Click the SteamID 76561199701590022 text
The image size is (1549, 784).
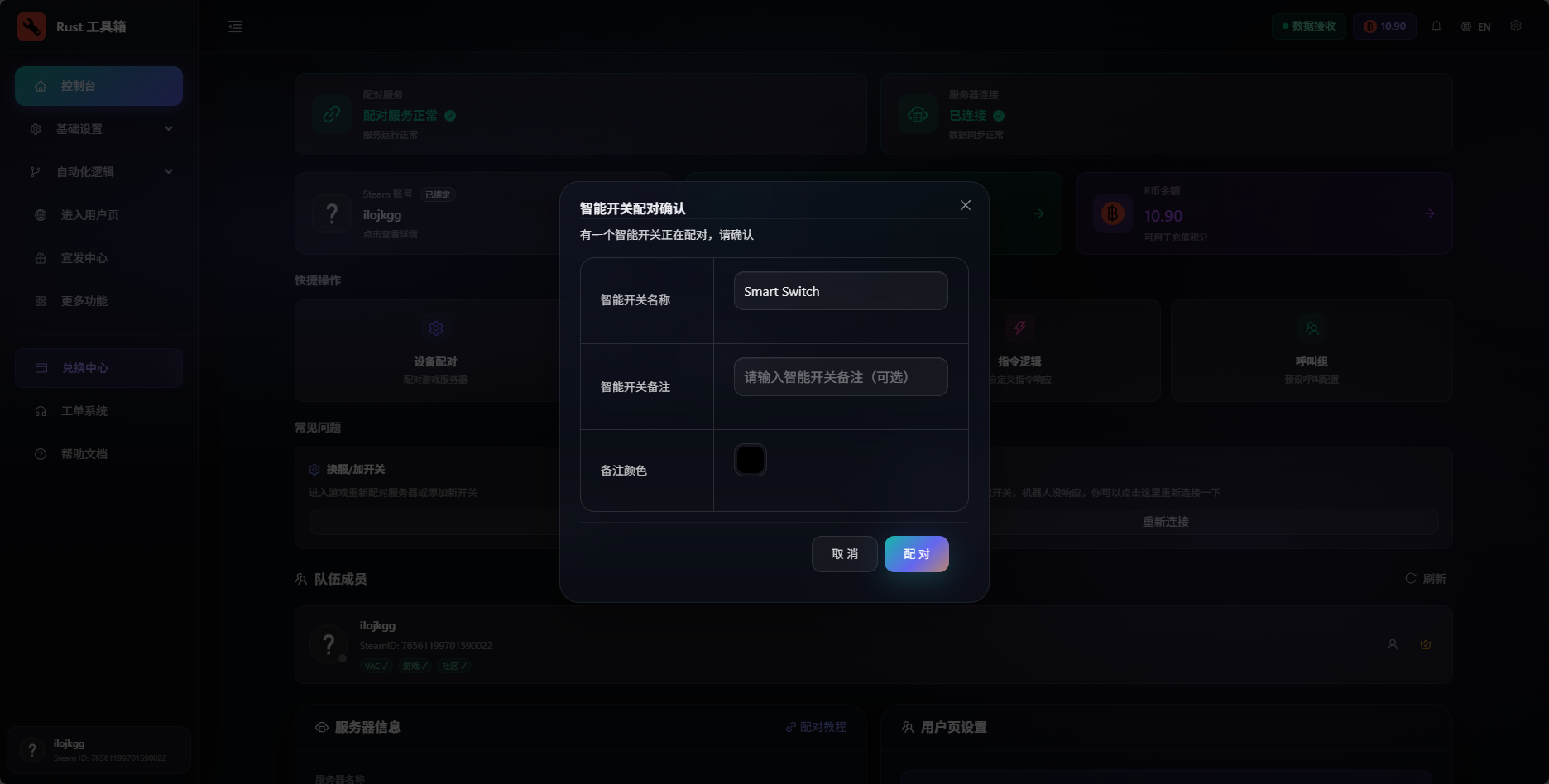click(x=425, y=646)
